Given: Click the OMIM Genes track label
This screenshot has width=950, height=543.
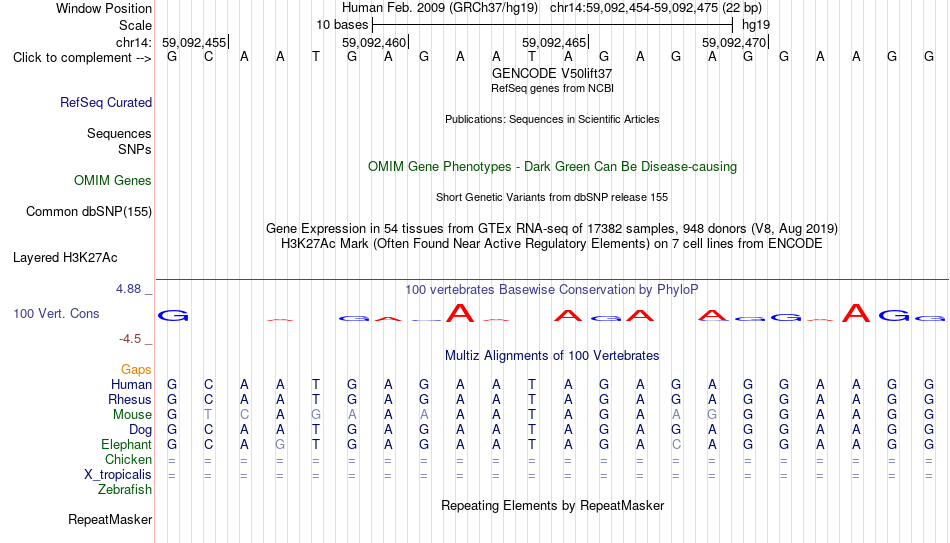Looking at the screenshot, I should (112, 181).
